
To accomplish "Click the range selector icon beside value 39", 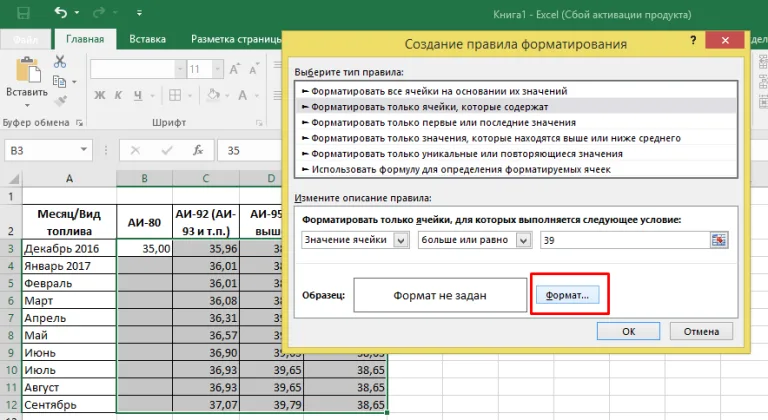I will click(x=719, y=240).
